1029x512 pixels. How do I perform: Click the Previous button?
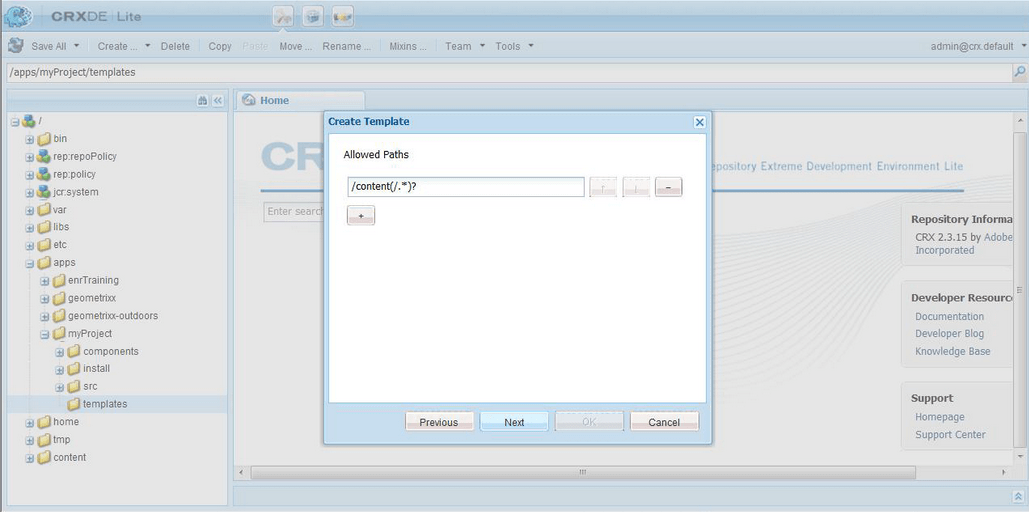click(439, 422)
